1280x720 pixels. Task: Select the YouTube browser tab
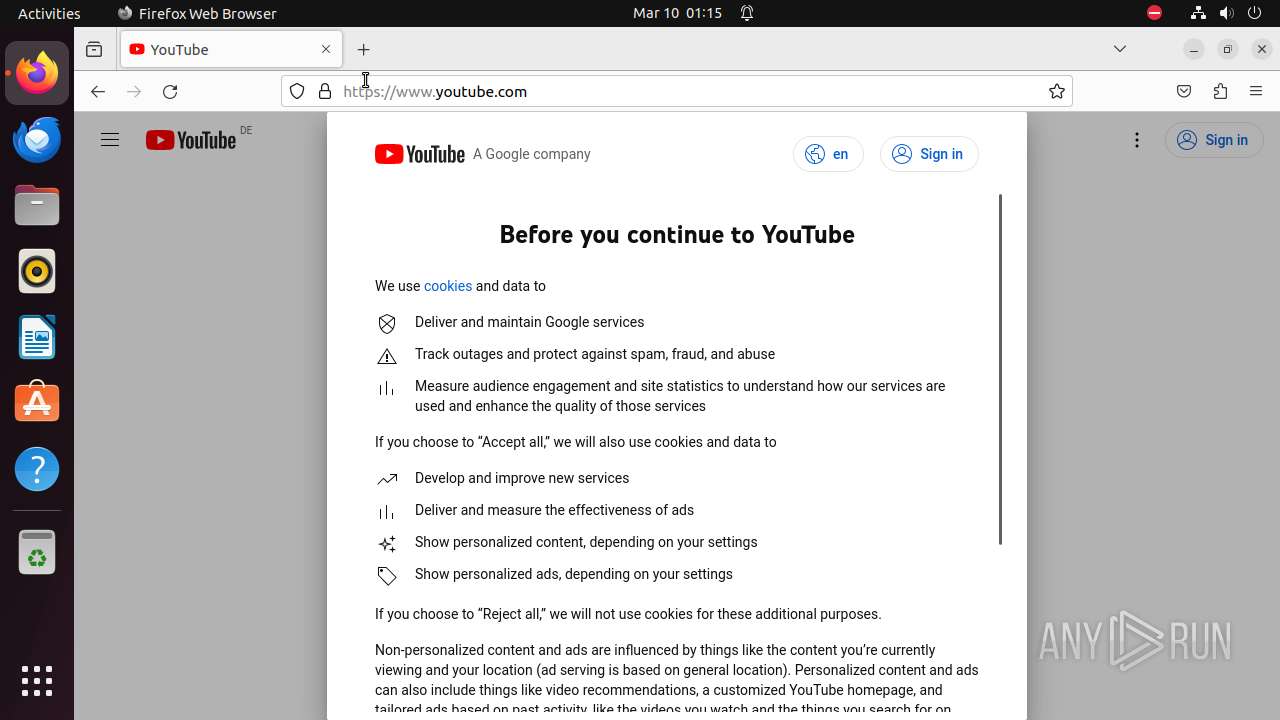(x=231, y=49)
